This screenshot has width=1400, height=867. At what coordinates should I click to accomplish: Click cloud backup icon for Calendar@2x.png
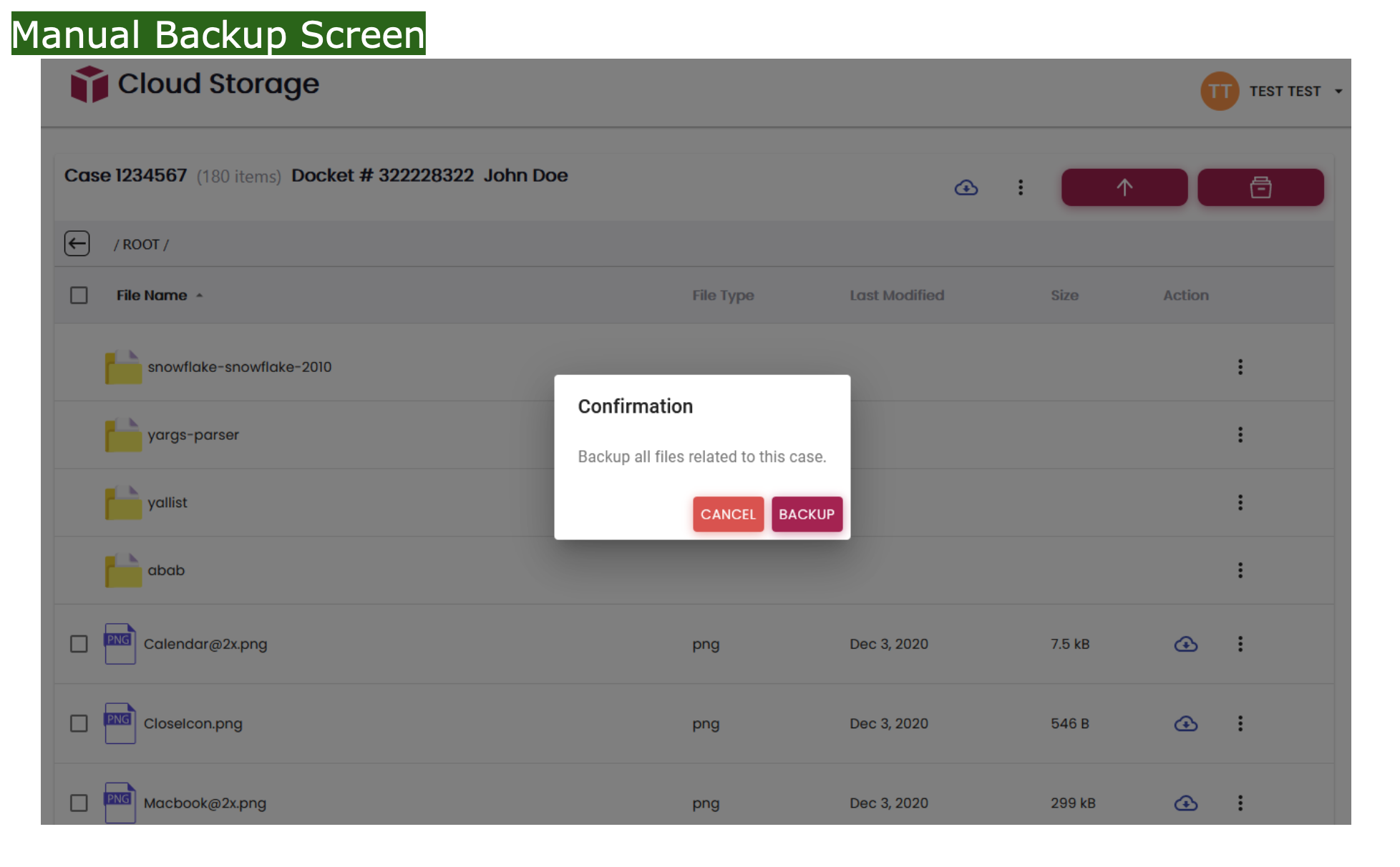point(1186,645)
